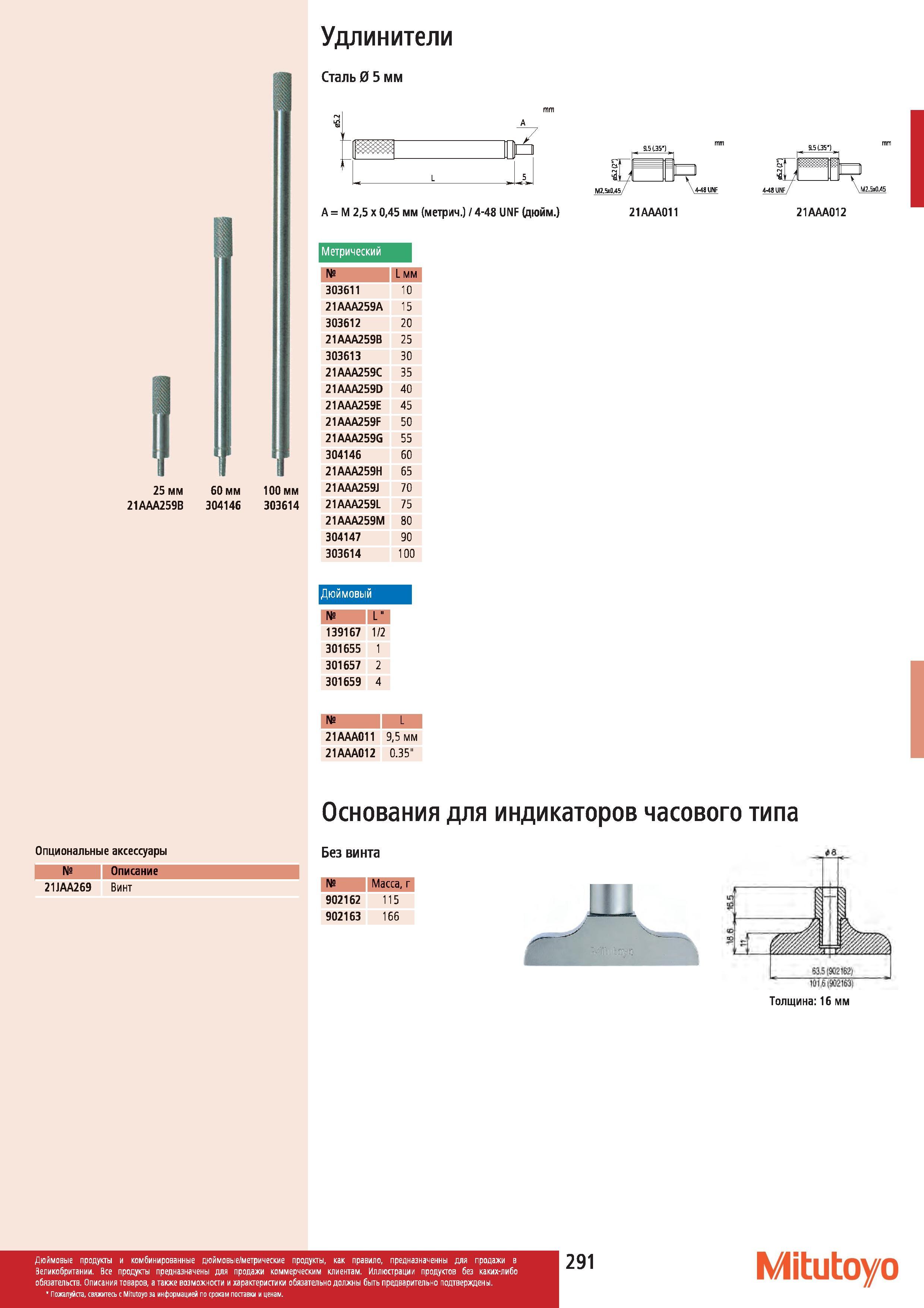Click part number 304147 row
Screen dimensions: 924x1308
[x=371, y=537]
